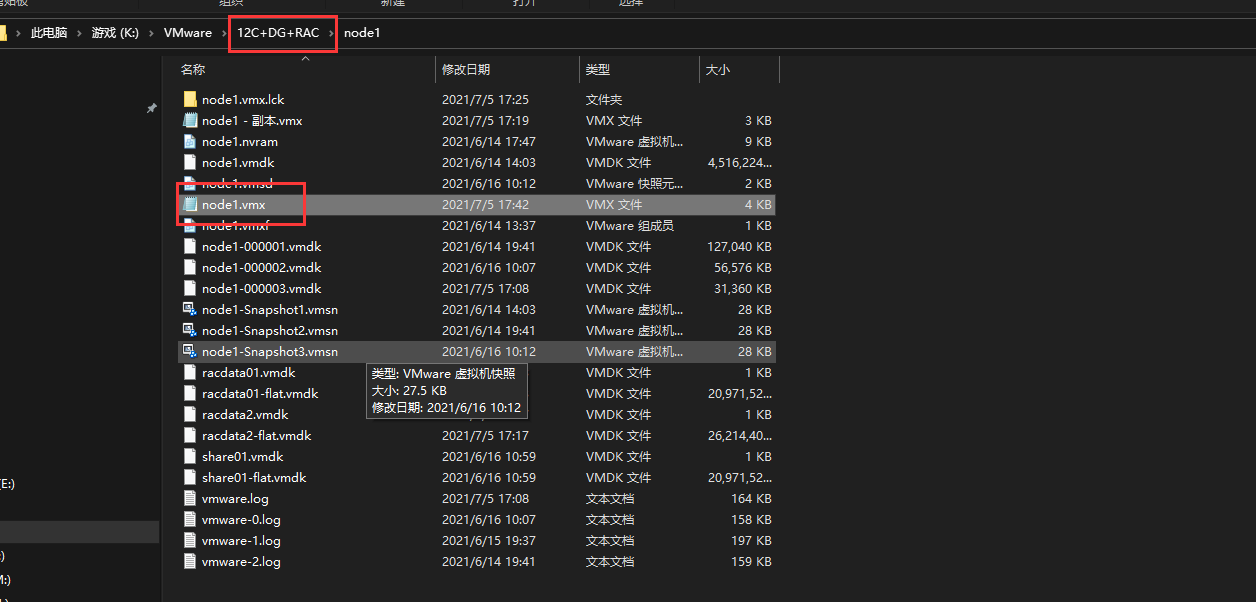Open the chevron after 此电脑 in the breadcrumb
Image resolution: width=1256 pixels, height=602 pixels.
coord(79,33)
